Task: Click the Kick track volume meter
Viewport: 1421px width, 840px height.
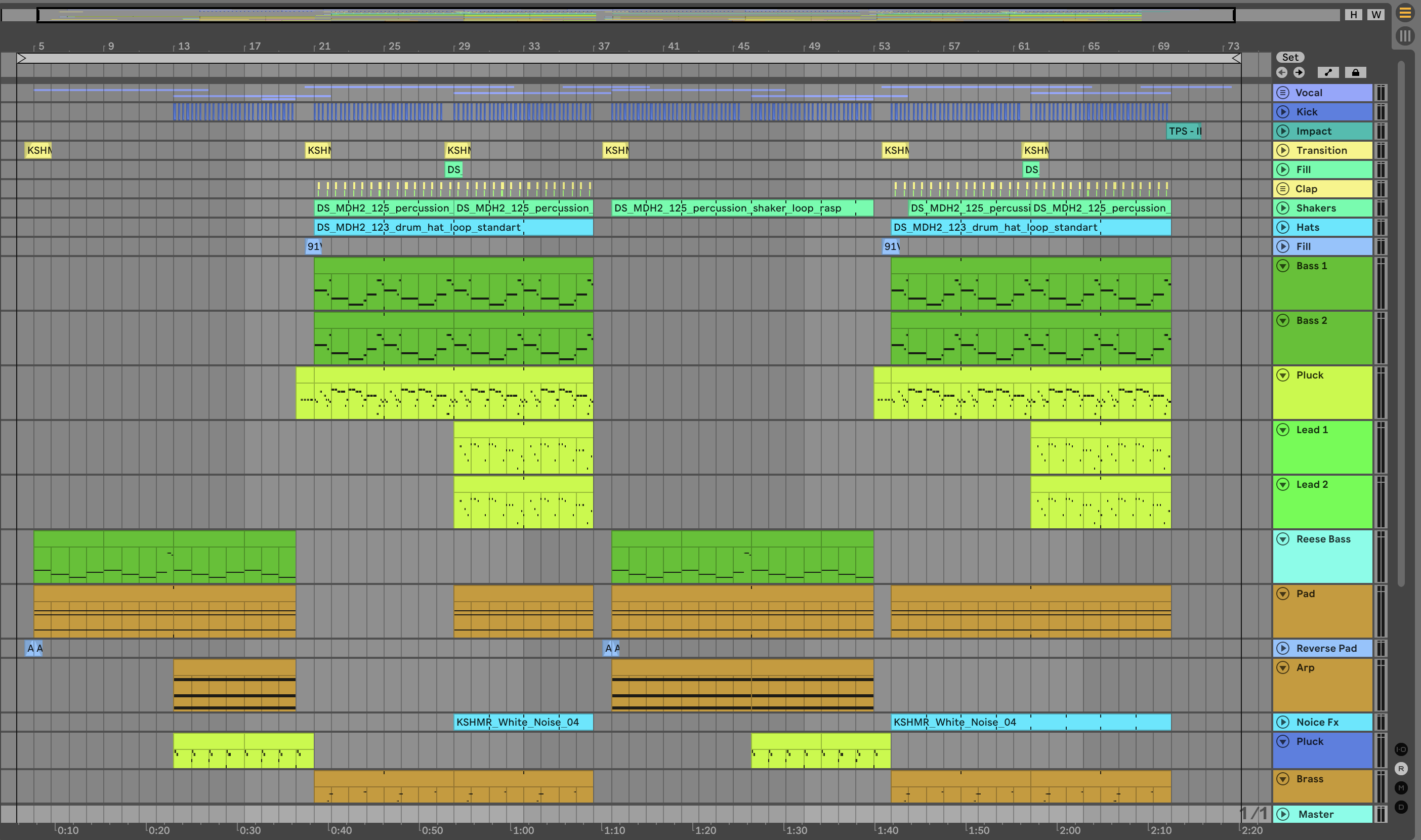Action: click(x=1381, y=112)
